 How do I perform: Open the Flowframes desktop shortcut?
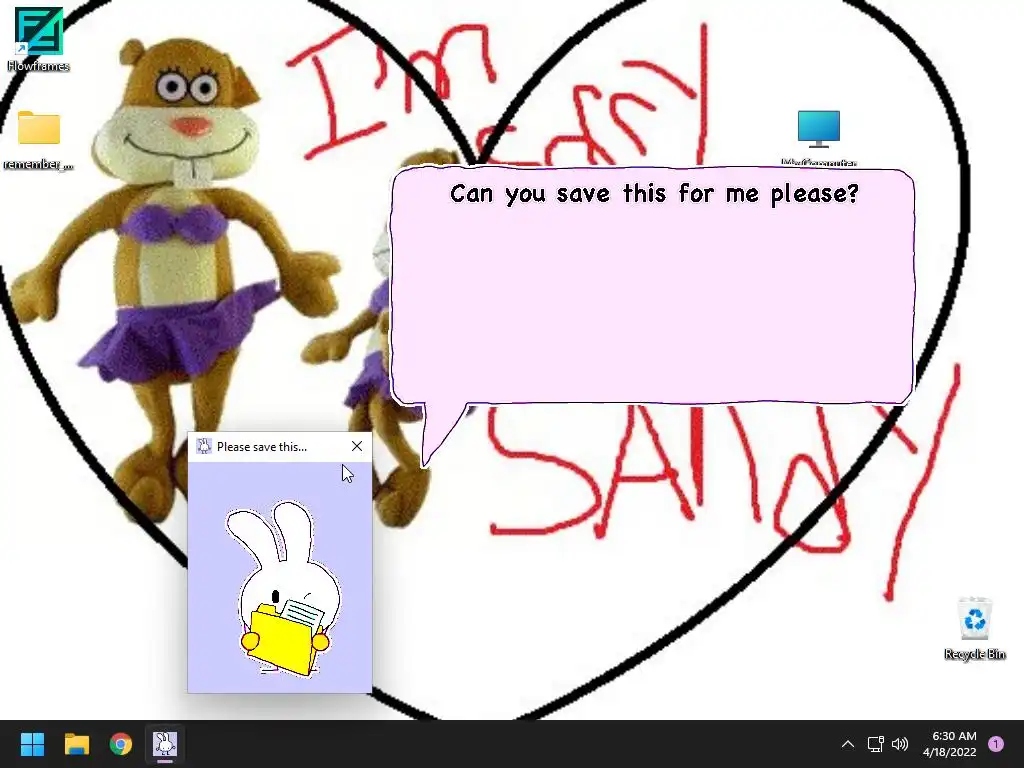click(39, 38)
